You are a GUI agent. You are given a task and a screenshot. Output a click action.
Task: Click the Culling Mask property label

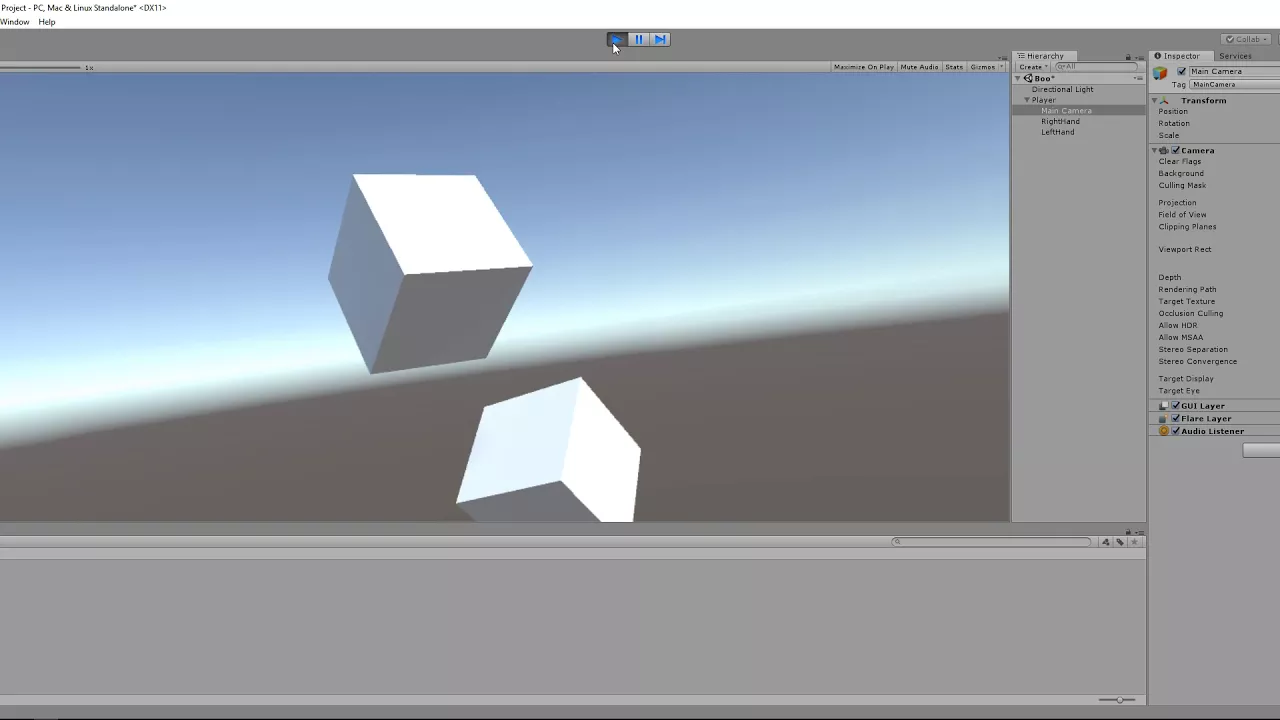(x=1182, y=186)
